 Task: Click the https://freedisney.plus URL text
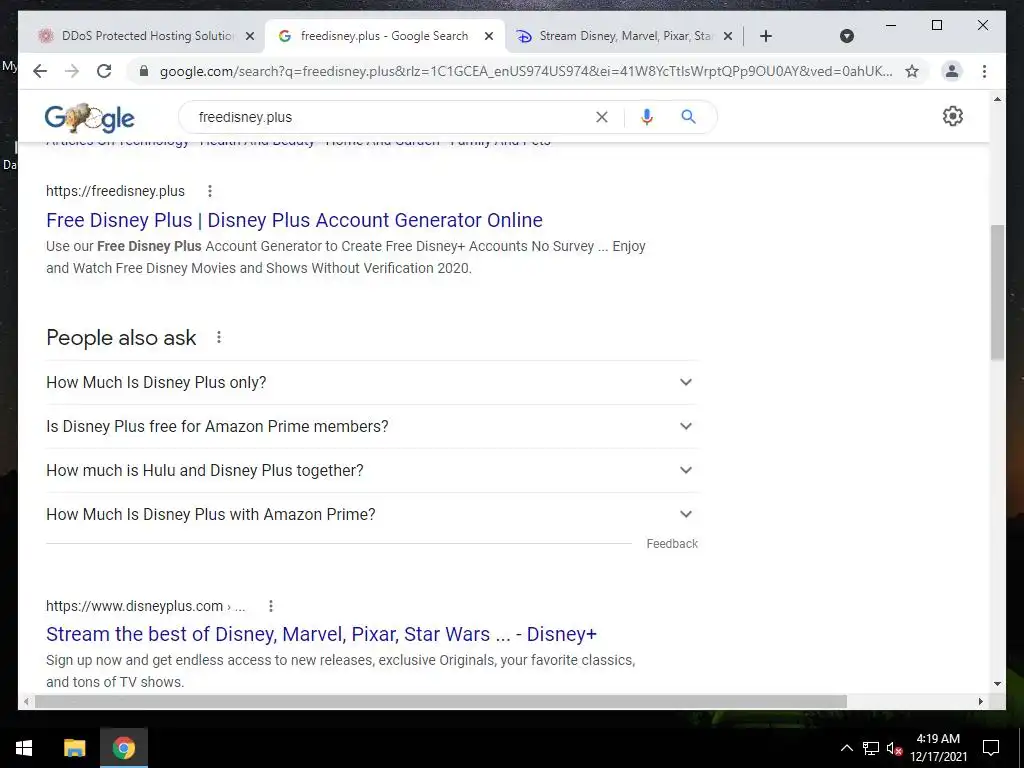[115, 191]
